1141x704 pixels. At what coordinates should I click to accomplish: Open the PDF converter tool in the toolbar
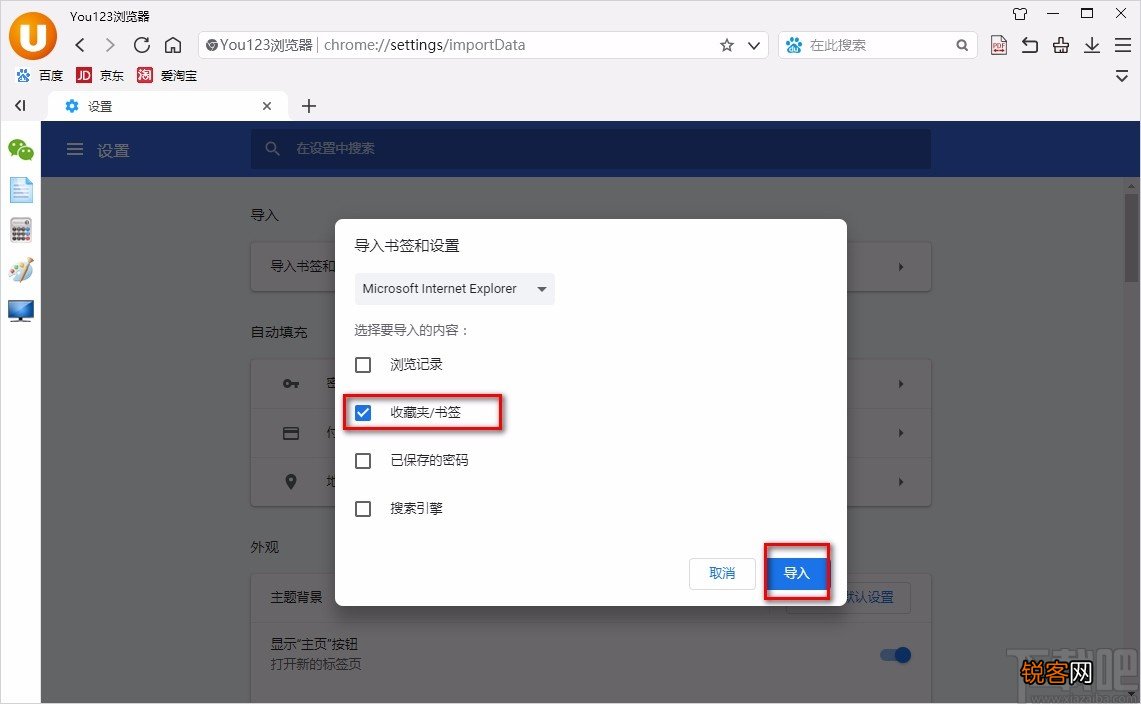pyautogui.click(x=998, y=45)
